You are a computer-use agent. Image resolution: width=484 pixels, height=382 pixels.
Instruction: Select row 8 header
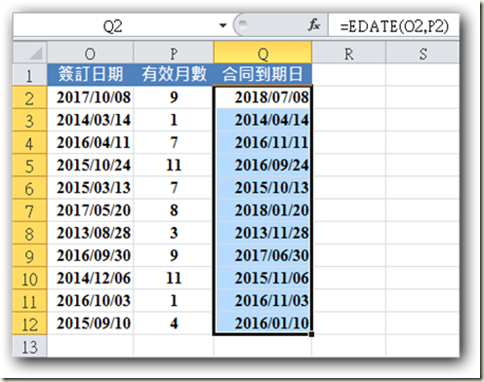point(30,233)
